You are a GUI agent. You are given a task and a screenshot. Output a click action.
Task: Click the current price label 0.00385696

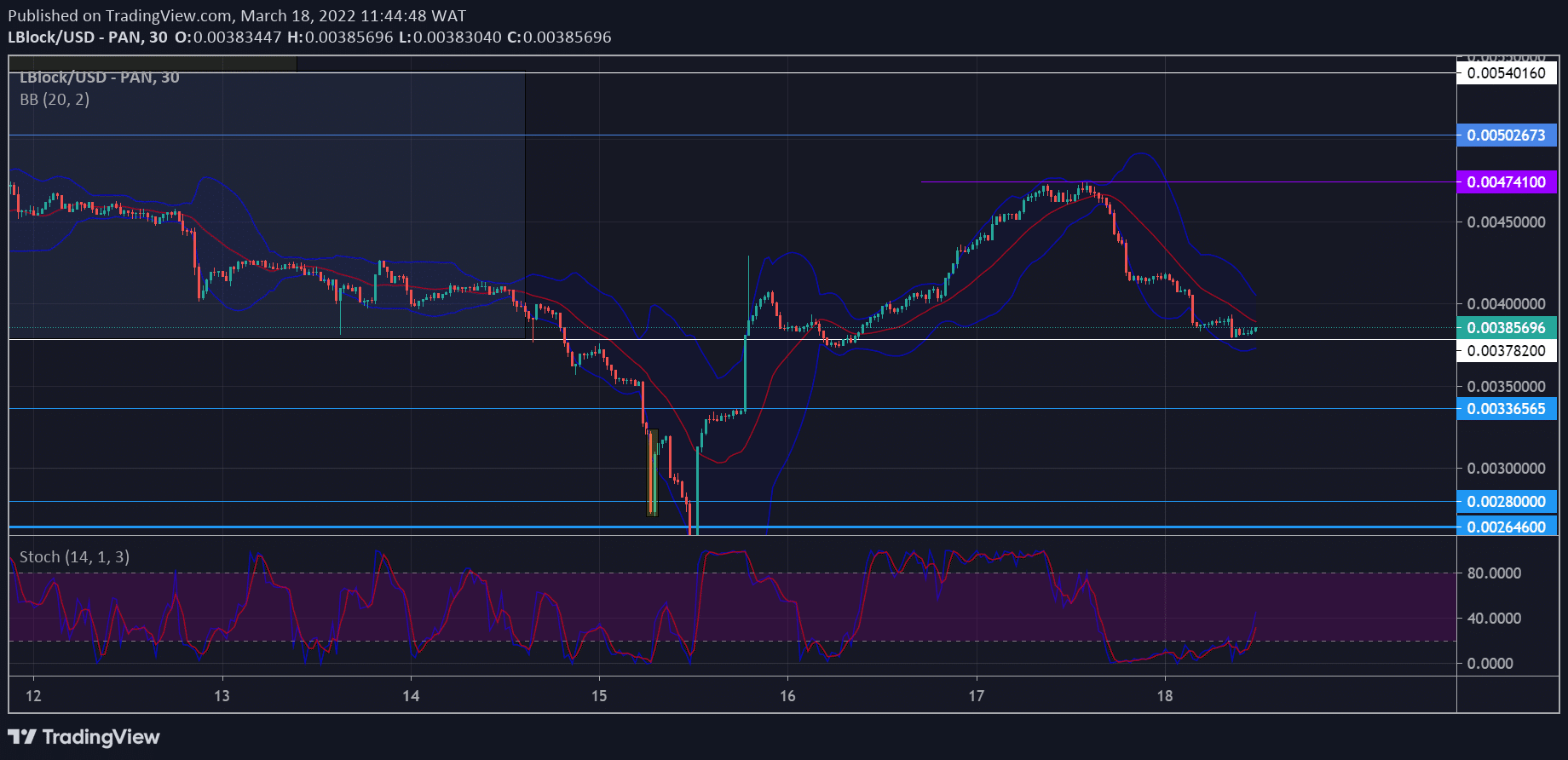[1507, 328]
